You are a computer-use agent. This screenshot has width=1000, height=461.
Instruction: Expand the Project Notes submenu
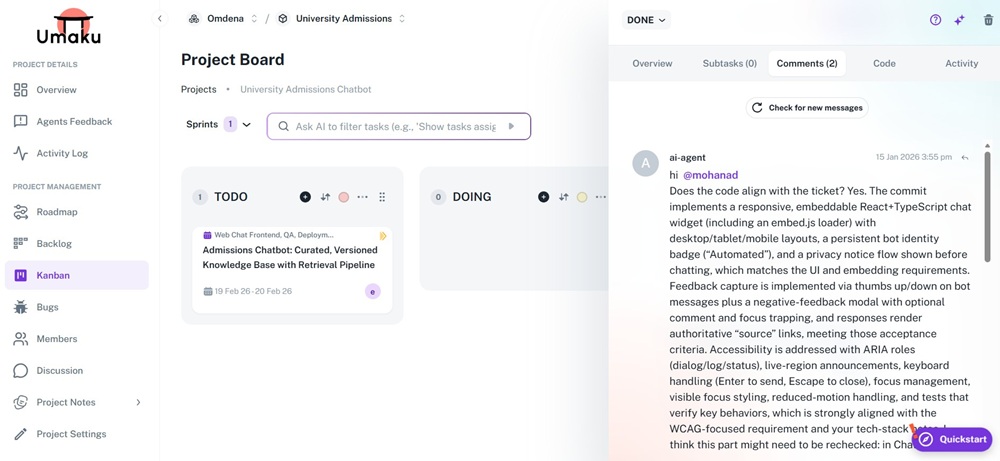(138, 402)
